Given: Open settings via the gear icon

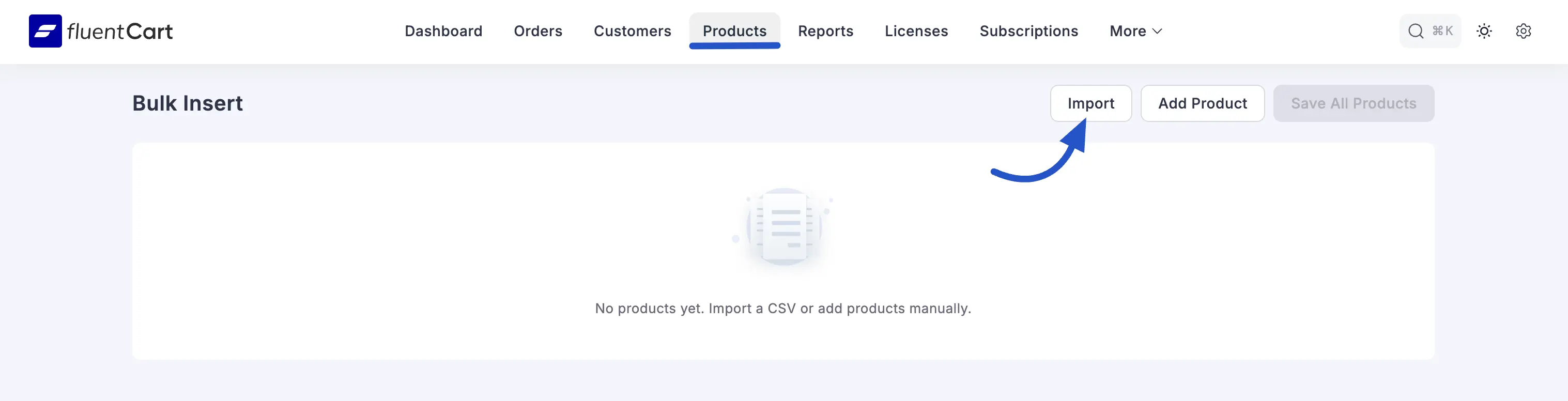Looking at the screenshot, I should click(1523, 31).
